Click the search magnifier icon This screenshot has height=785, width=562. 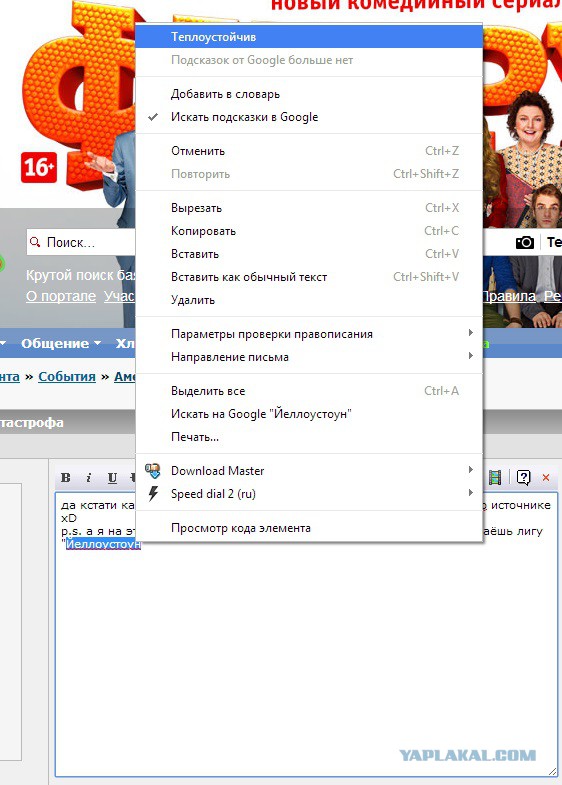click(x=35, y=242)
